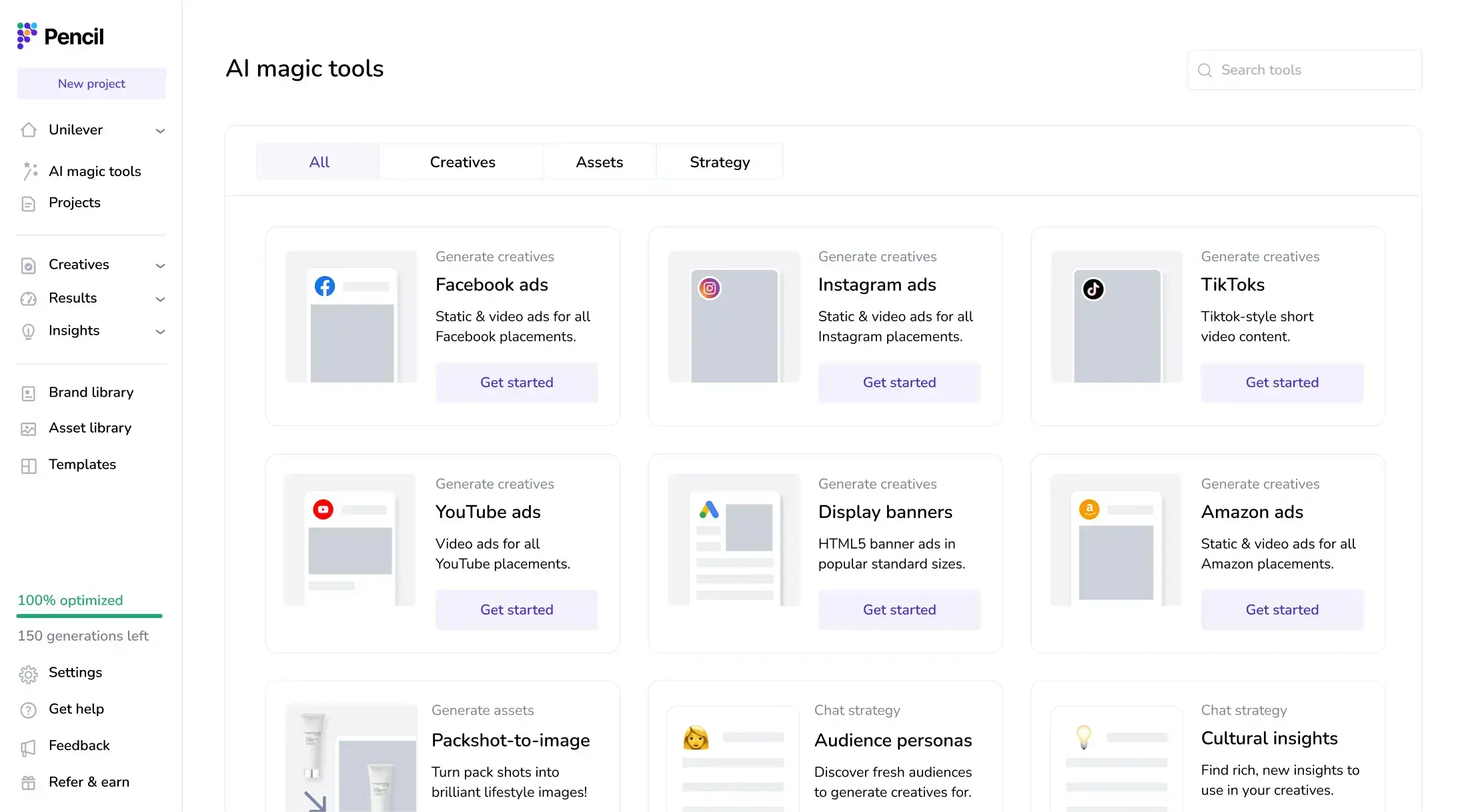Expand the Results sidebar section chevron
1462x812 pixels.
(x=160, y=299)
